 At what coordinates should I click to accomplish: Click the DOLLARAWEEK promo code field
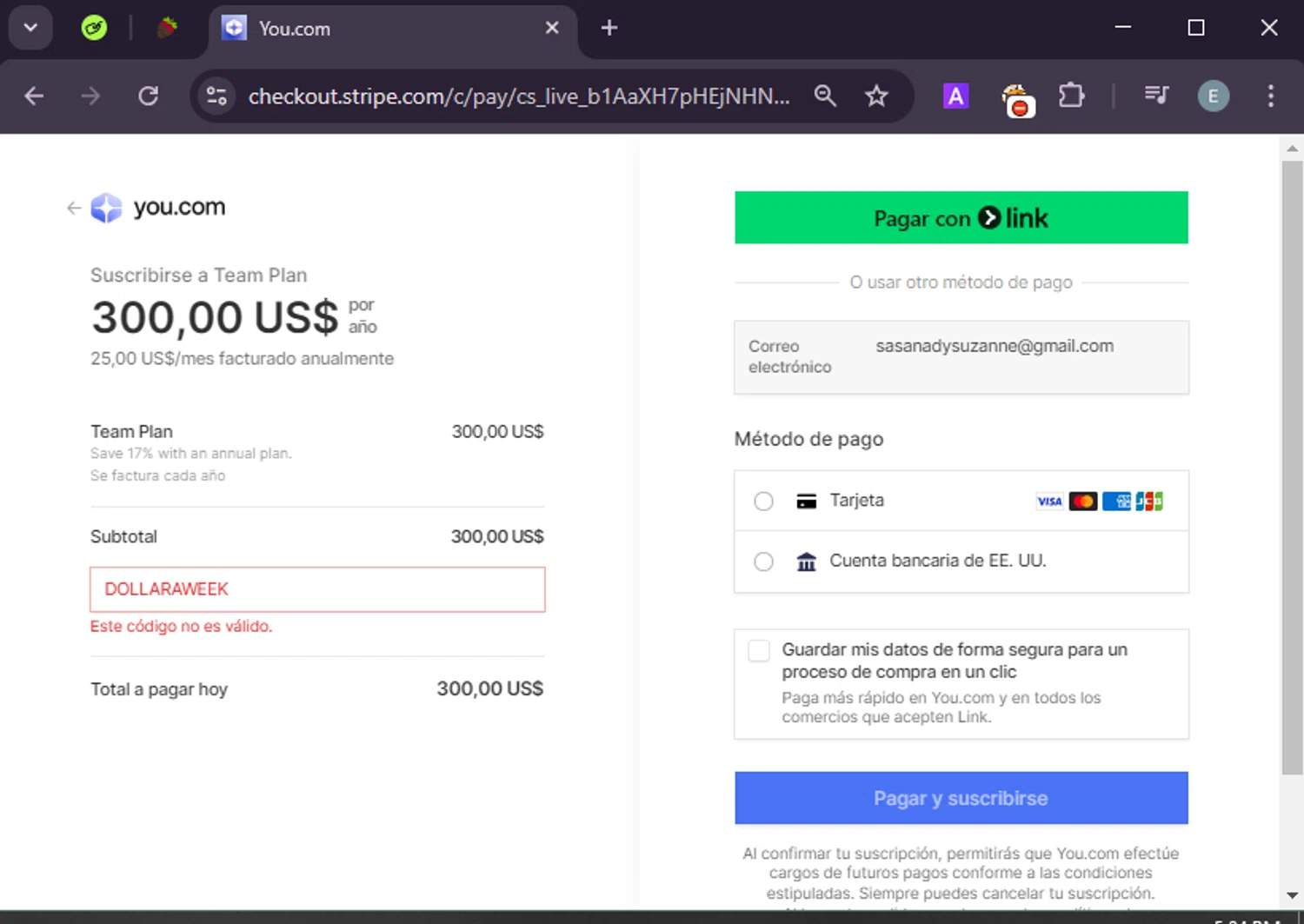[317, 589]
